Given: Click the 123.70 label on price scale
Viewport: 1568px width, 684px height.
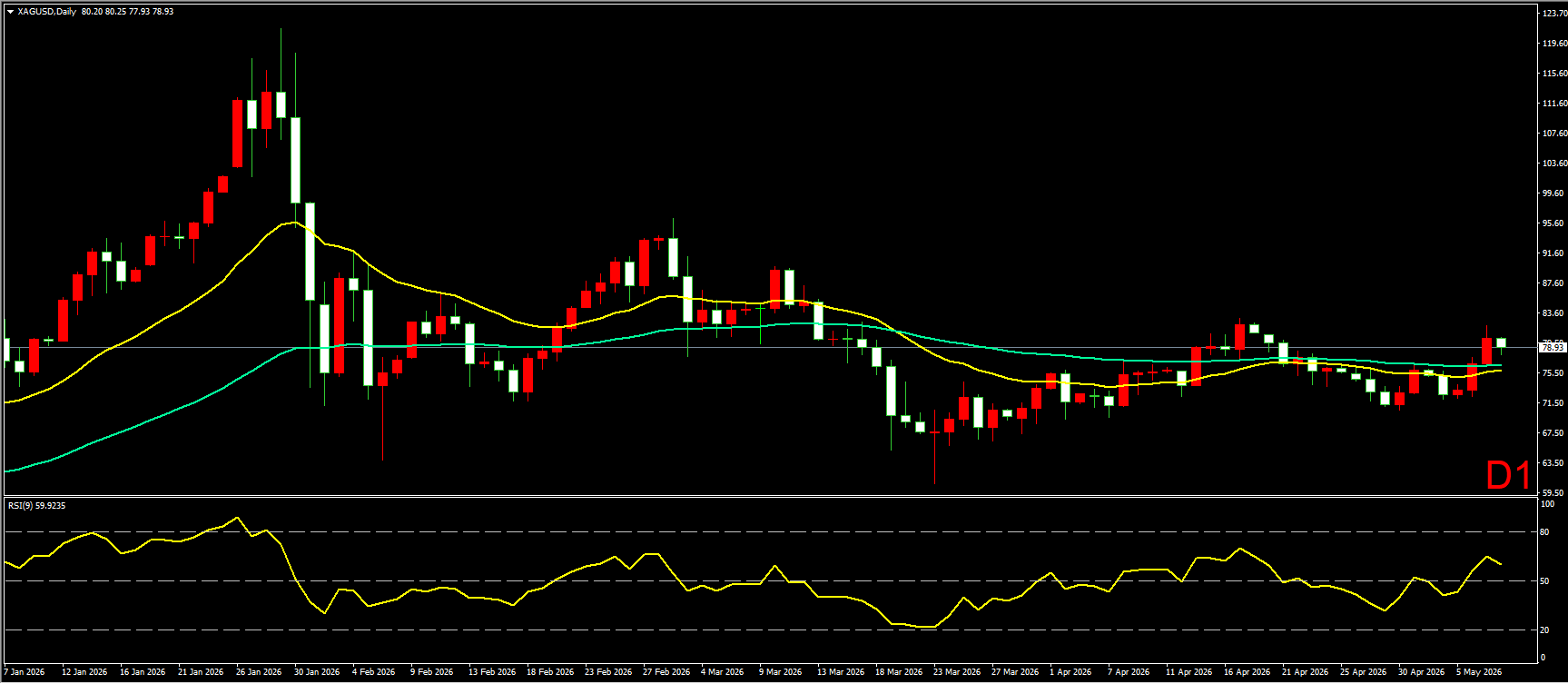Looking at the screenshot, I should pos(1554,14).
